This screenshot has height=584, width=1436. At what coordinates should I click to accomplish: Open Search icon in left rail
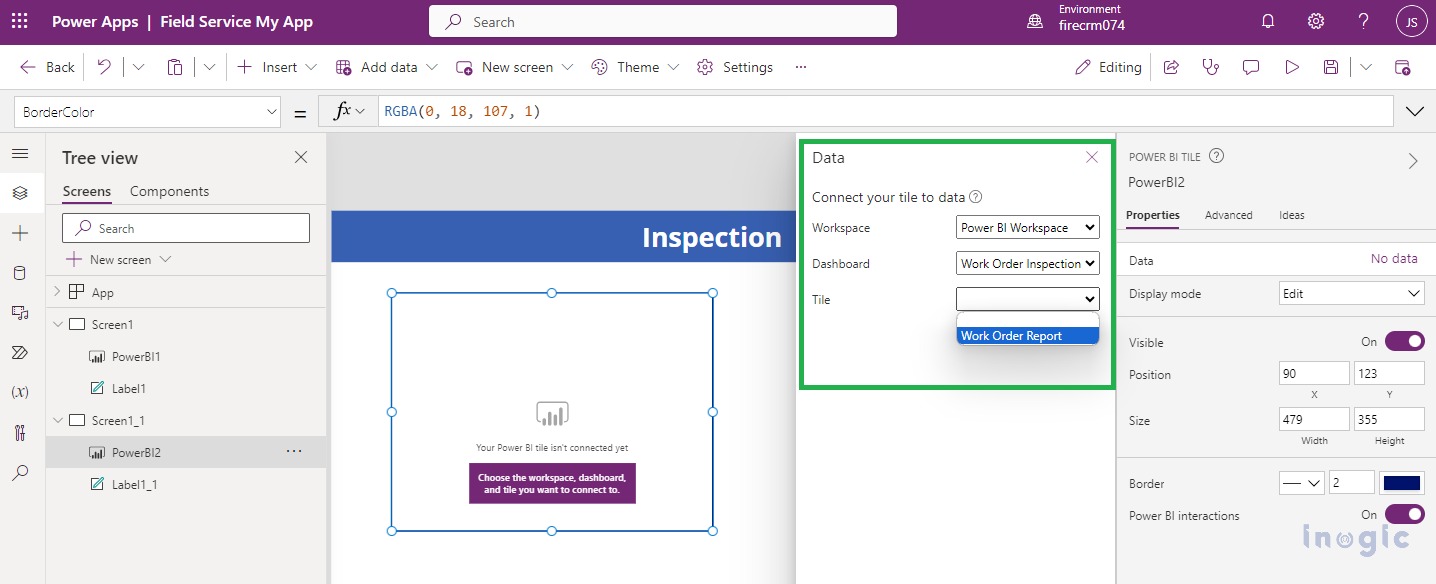pos(20,473)
